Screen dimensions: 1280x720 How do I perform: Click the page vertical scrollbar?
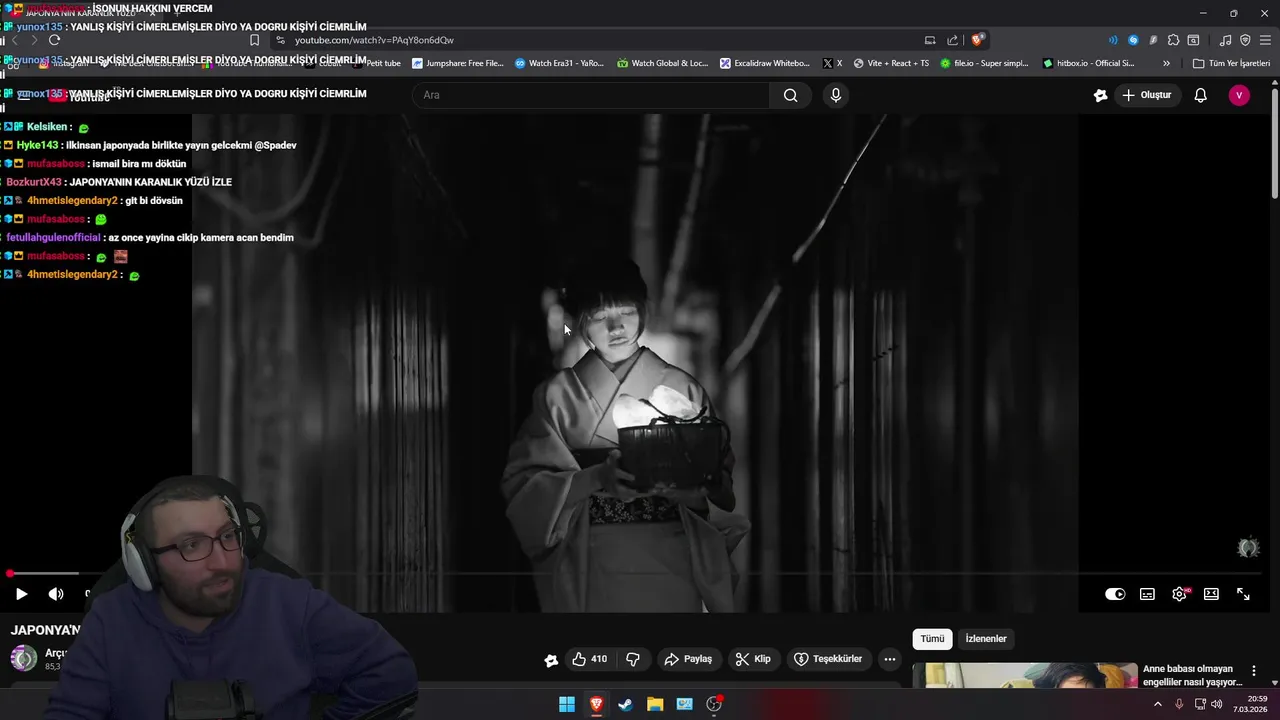(1275, 143)
